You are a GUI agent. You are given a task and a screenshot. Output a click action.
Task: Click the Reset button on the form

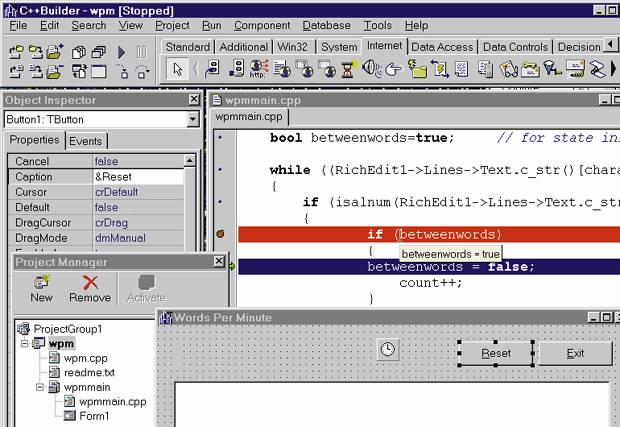click(x=496, y=353)
